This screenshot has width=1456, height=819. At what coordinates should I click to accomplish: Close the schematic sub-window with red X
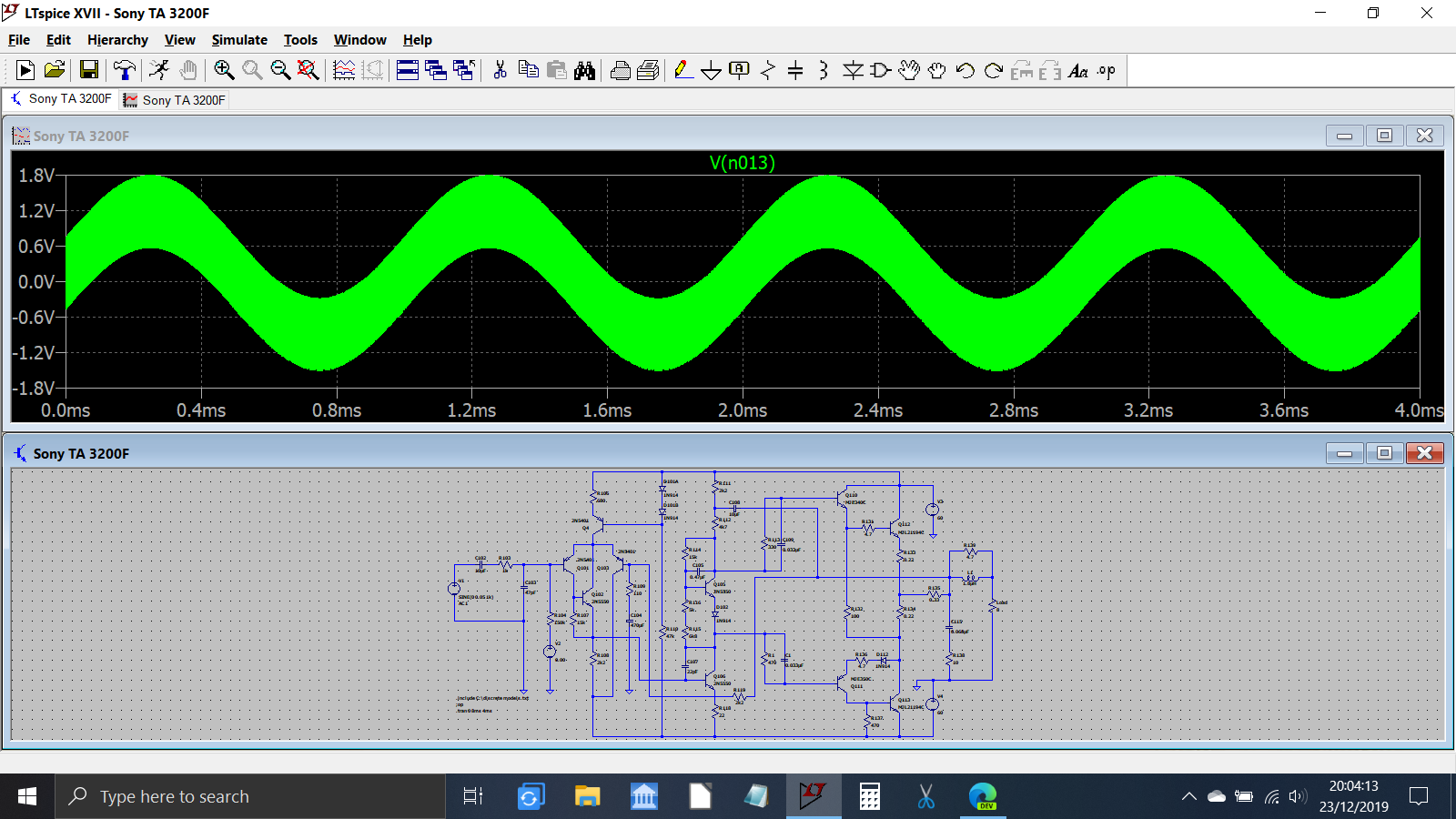tap(1425, 453)
